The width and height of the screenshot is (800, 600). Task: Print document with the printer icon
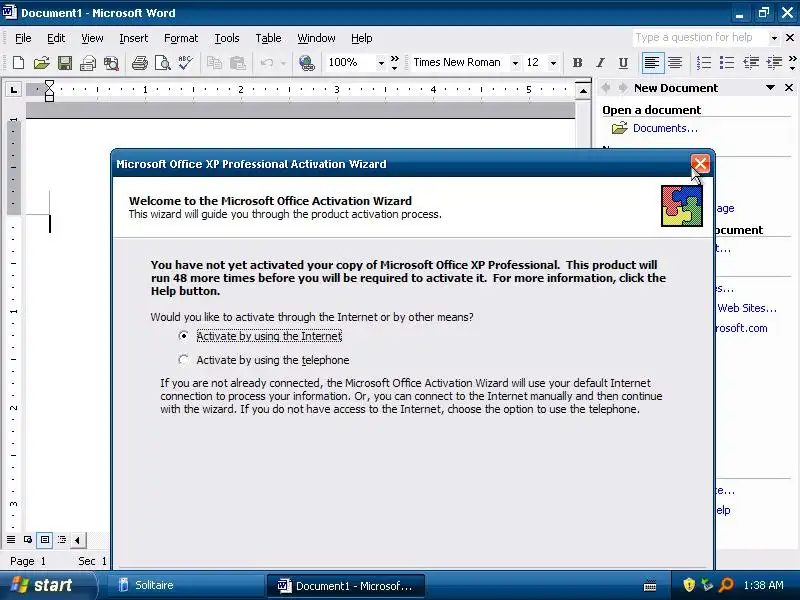pyautogui.click(x=139, y=63)
